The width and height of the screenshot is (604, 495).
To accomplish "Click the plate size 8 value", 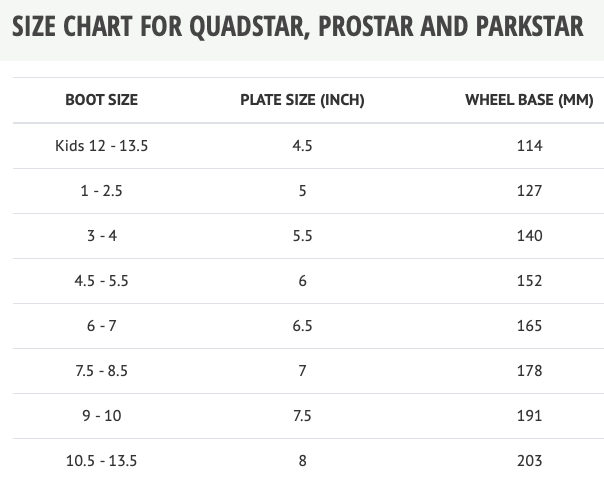I will (302, 461).
